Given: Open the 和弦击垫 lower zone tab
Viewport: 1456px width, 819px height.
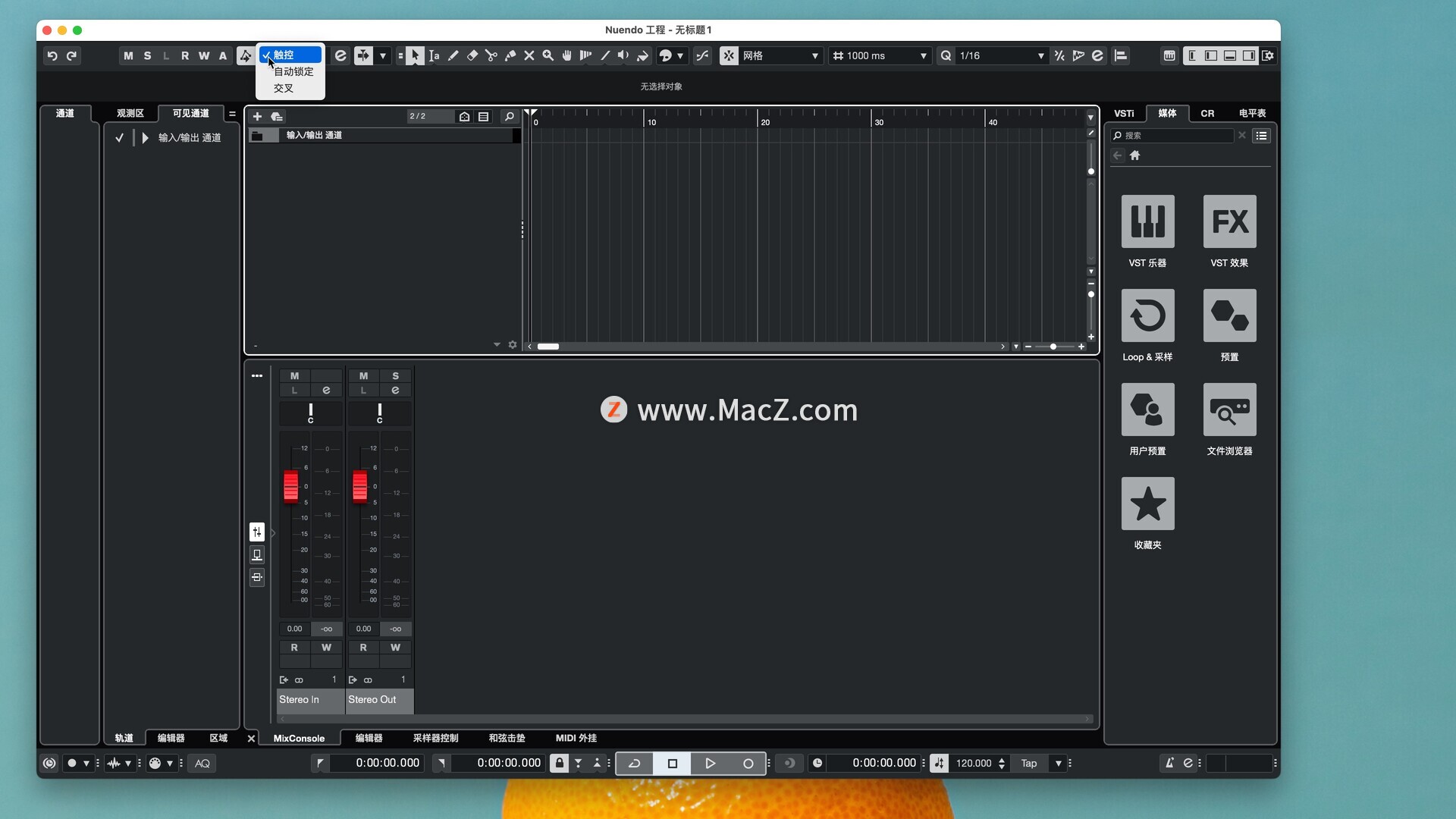Looking at the screenshot, I should [x=507, y=738].
